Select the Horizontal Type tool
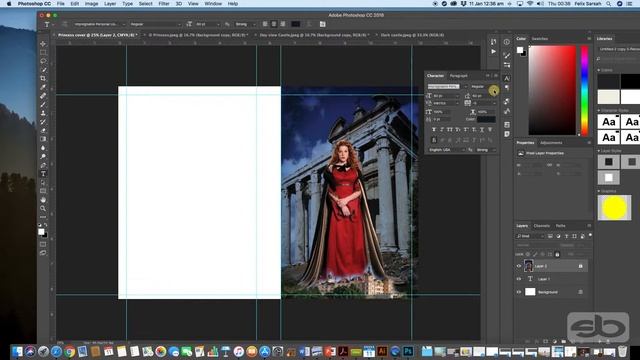 [43, 174]
